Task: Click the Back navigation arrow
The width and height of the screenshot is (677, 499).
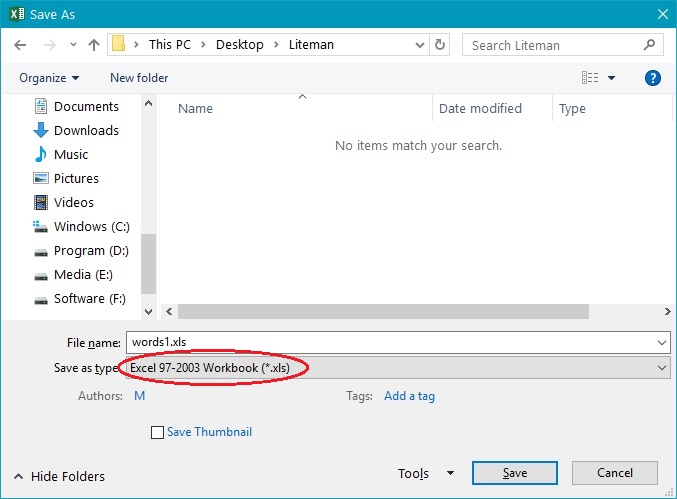Action: pos(20,45)
